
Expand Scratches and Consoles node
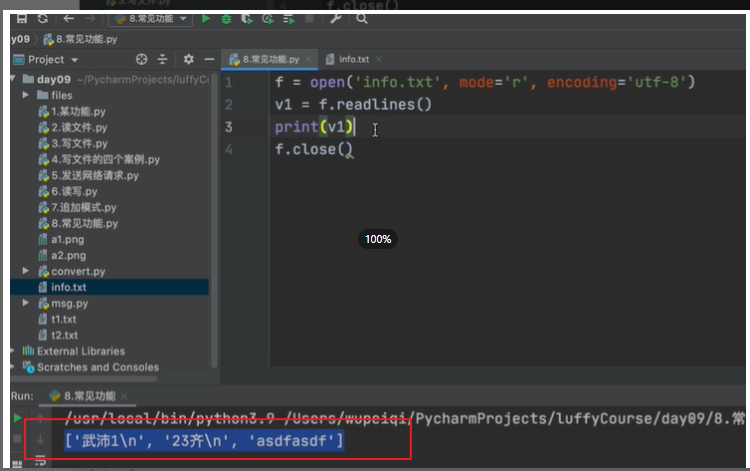[x=12, y=367]
